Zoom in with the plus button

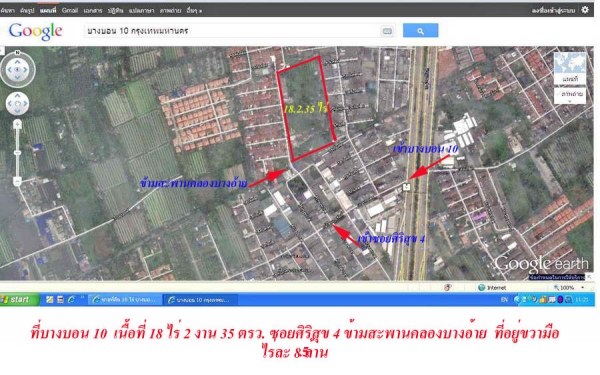point(17,124)
